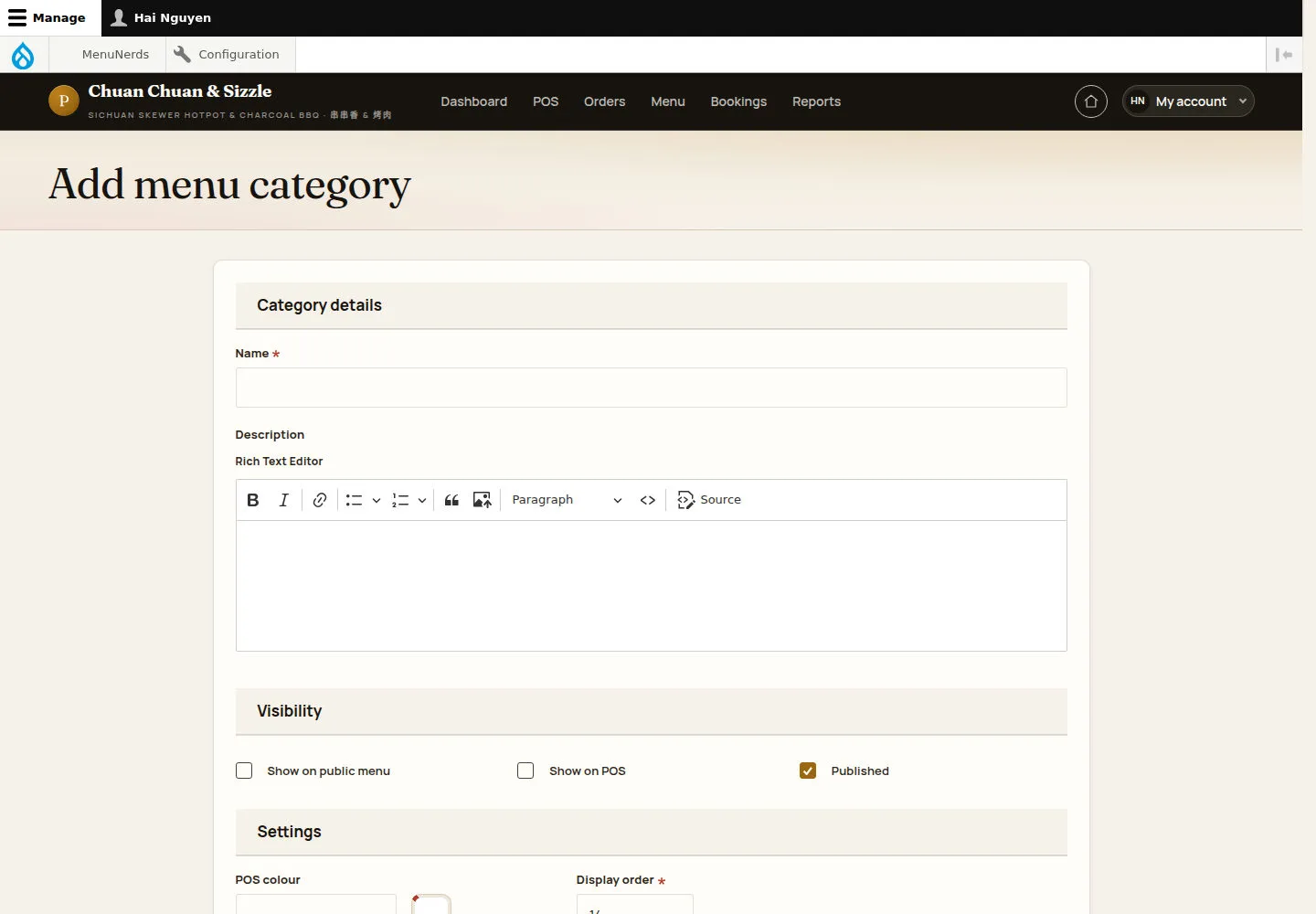Click the HN avatar badge
Screen dimensions: 1316x914
tap(1138, 101)
